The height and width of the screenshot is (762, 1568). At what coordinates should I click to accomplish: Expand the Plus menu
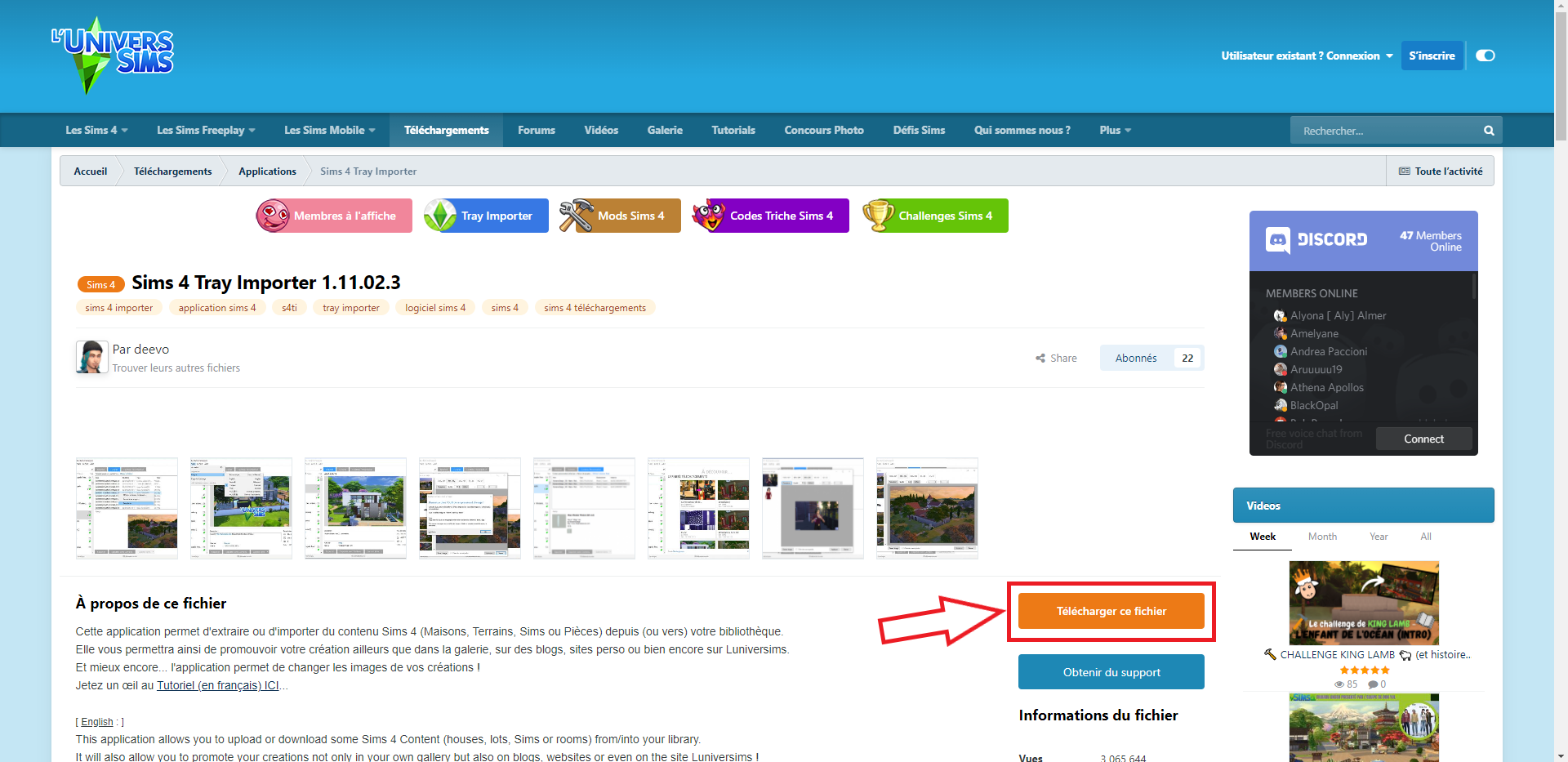point(1115,131)
